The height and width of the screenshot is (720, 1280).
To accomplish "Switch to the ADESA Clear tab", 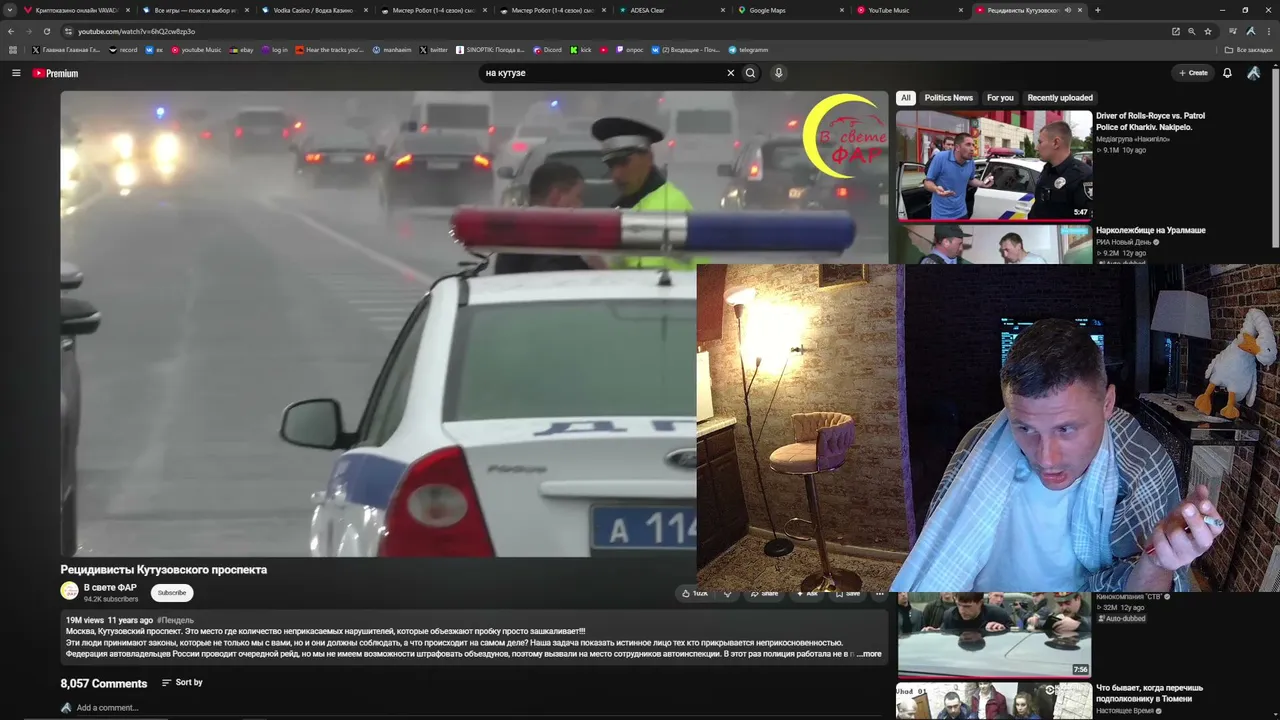I will coord(670,10).
